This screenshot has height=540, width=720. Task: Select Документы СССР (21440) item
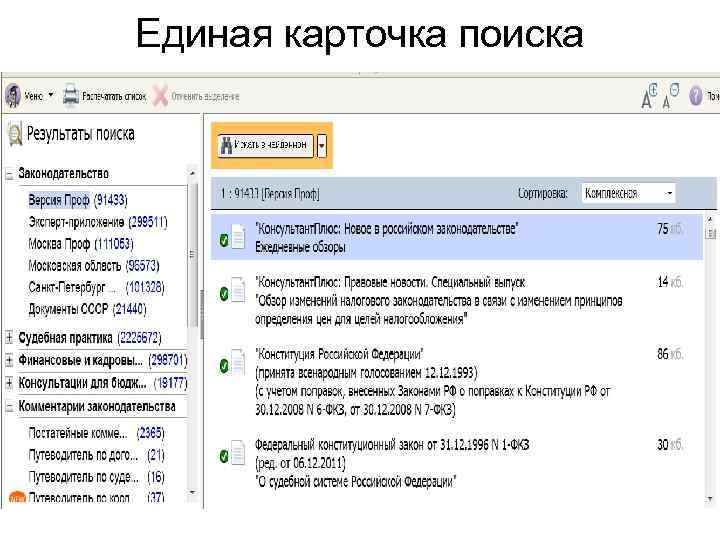pos(87,309)
